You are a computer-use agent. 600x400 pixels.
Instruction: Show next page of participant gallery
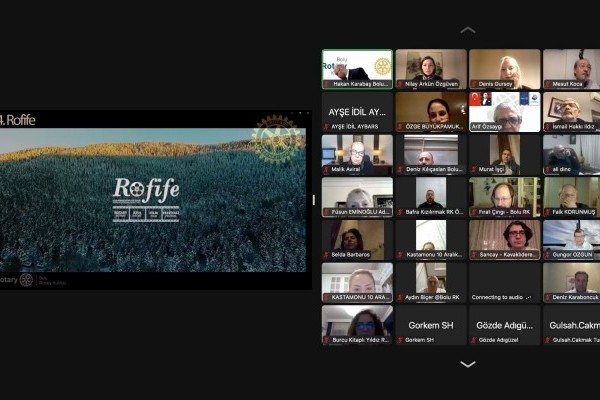468,364
